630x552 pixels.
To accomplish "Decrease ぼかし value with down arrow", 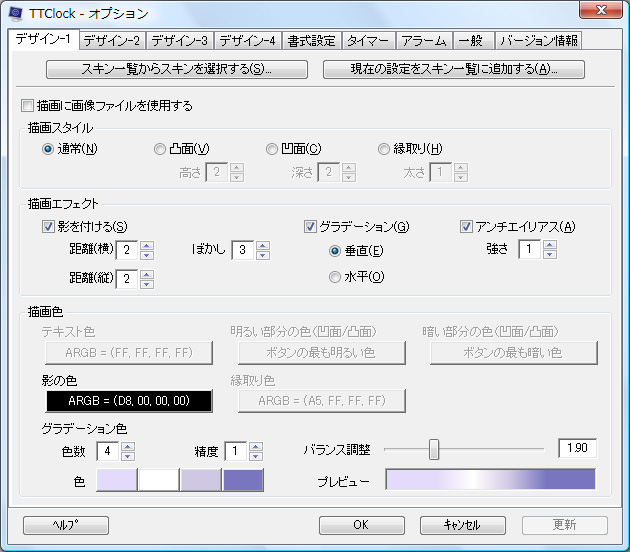I will click(x=263, y=255).
